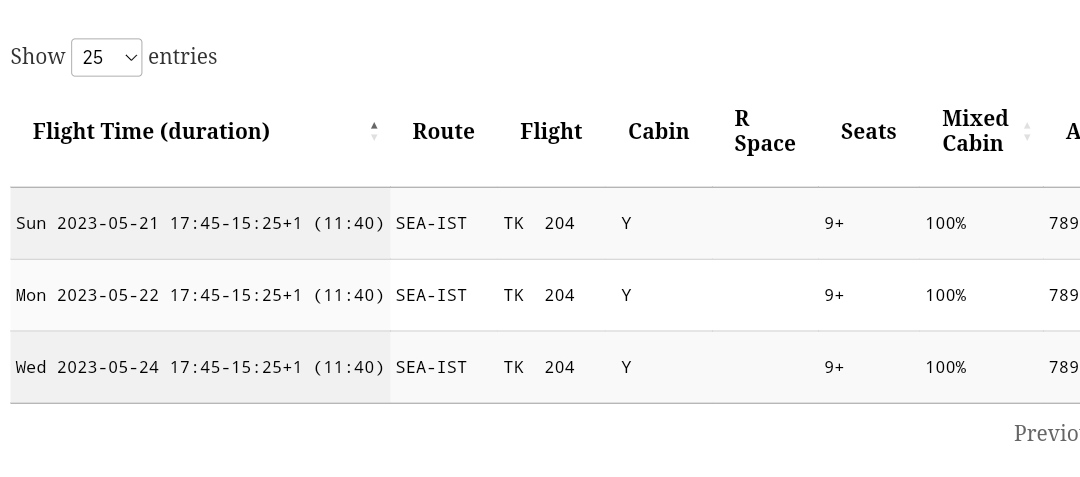Screen dimensions: 1080x477
Task: Click the Cabin column header
Action: [x=658, y=131]
